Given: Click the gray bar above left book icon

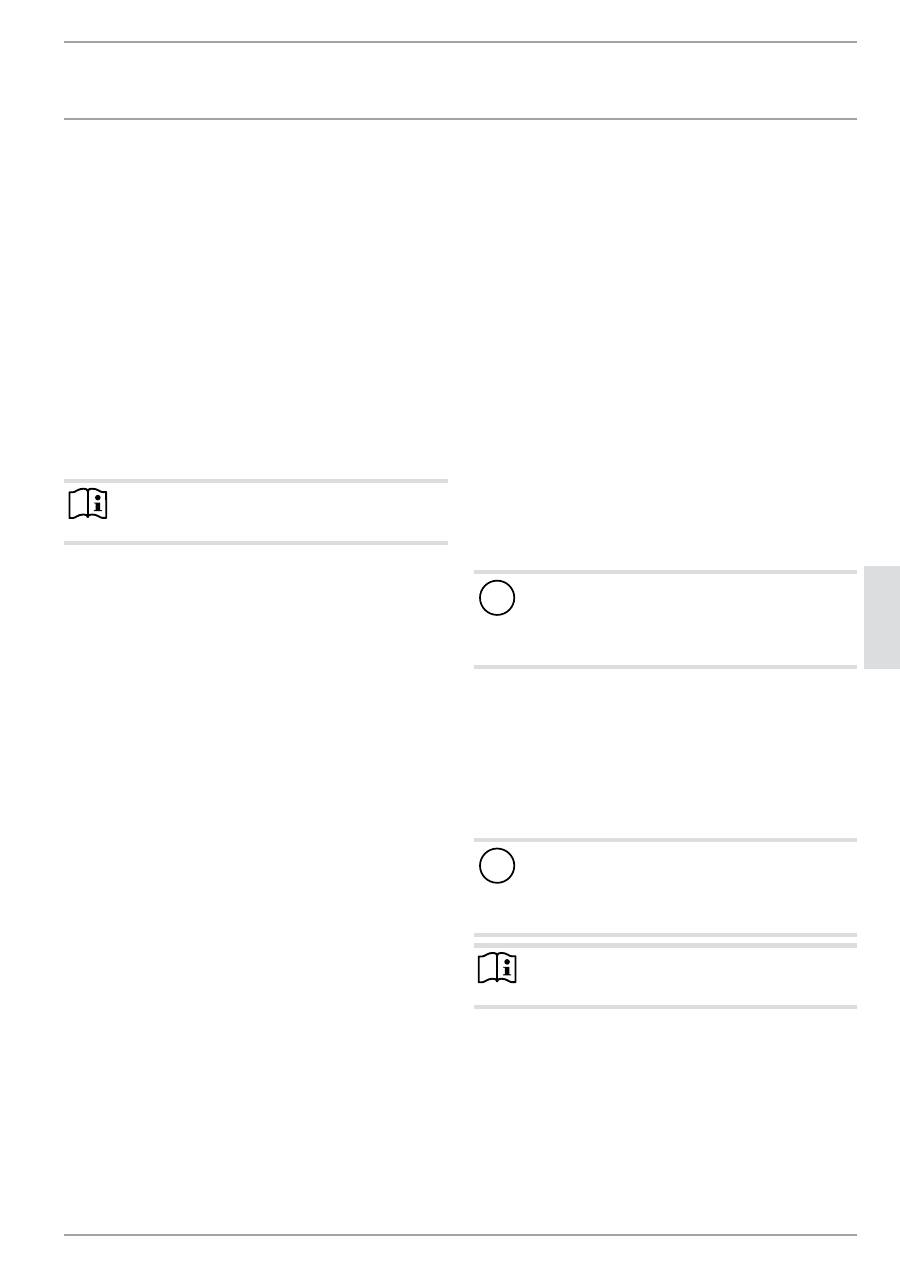Looking at the screenshot, I should pos(255,481).
